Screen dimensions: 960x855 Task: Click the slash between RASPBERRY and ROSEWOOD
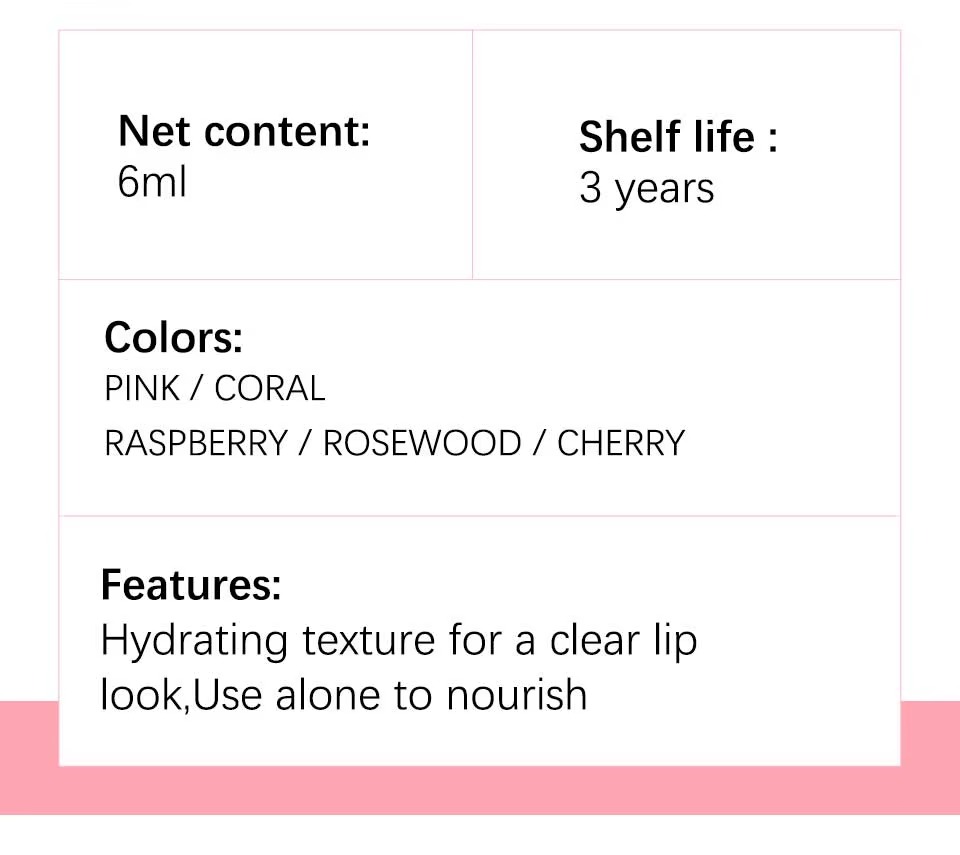pos(305,443)
